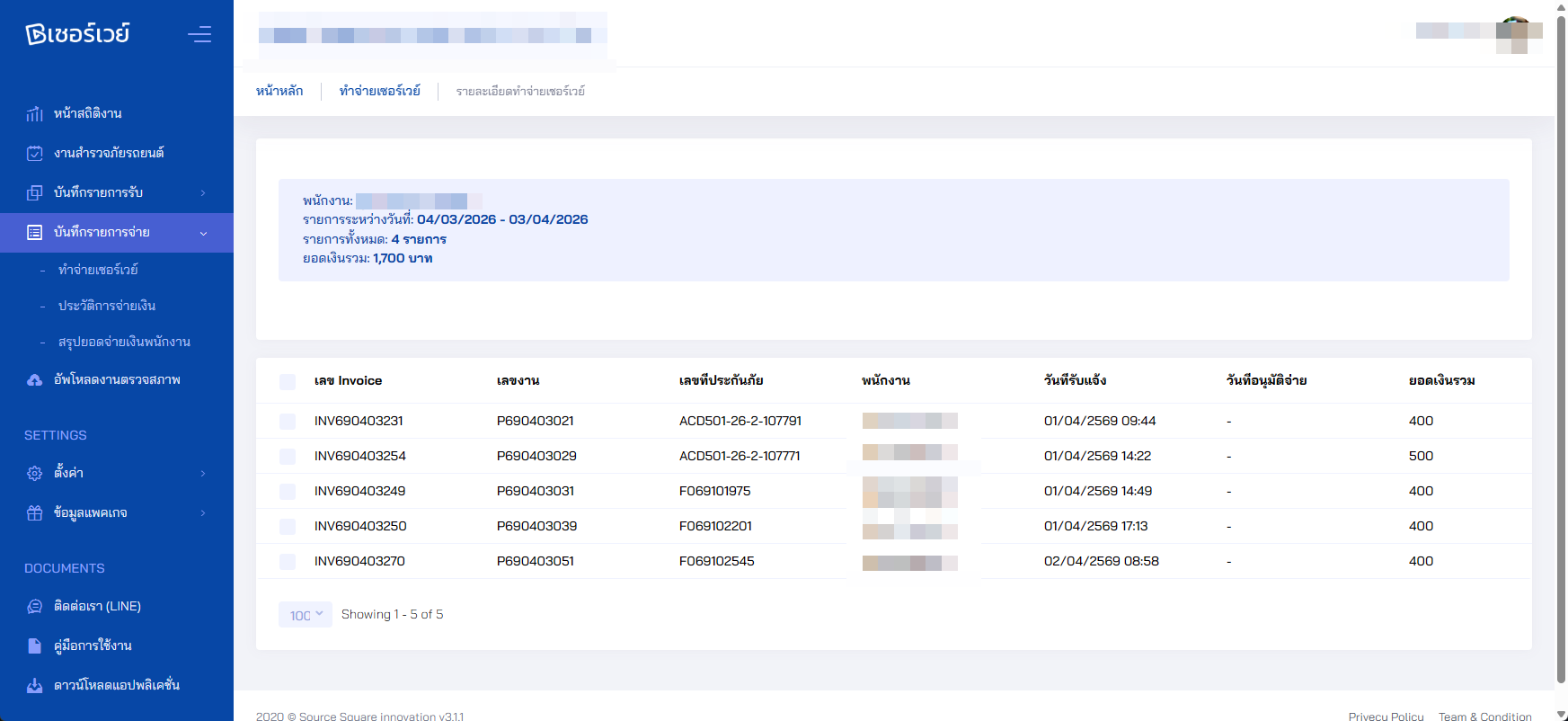Click the download application icon
Screen dimensions: 1568x721
(34, 686)
